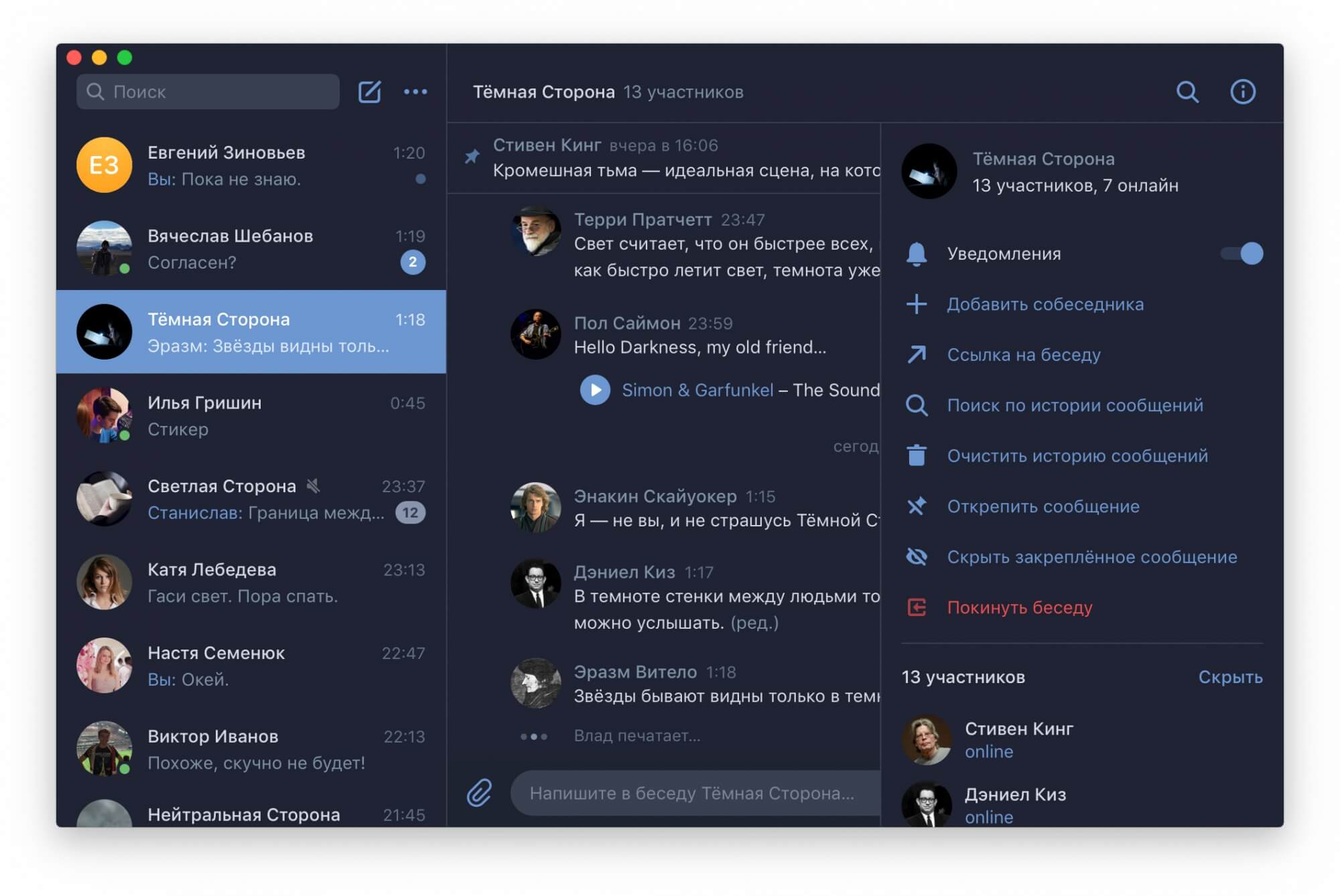Click the Simon & Garfunkel artist link
Viewport: 1340px width, 896px height.
[x=697, y=390]
